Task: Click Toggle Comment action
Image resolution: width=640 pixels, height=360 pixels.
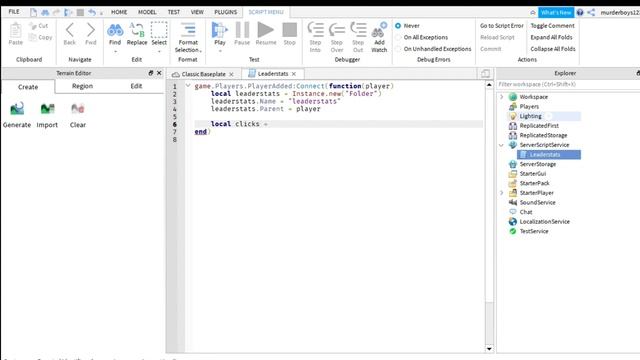Action: pos(552,25)
